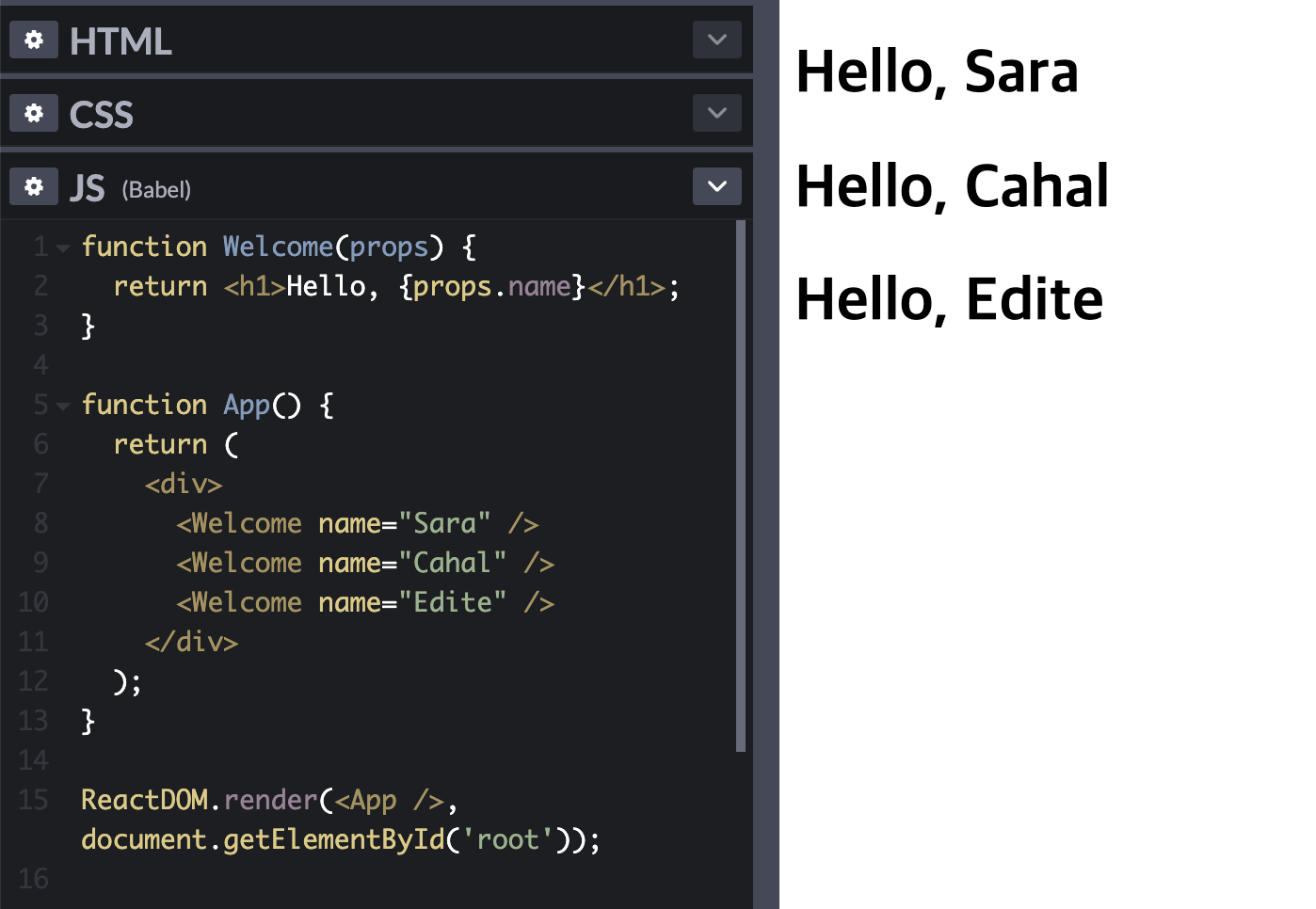
Task: Click the opening <div> tag on line 7
Action: click(184, 484)
